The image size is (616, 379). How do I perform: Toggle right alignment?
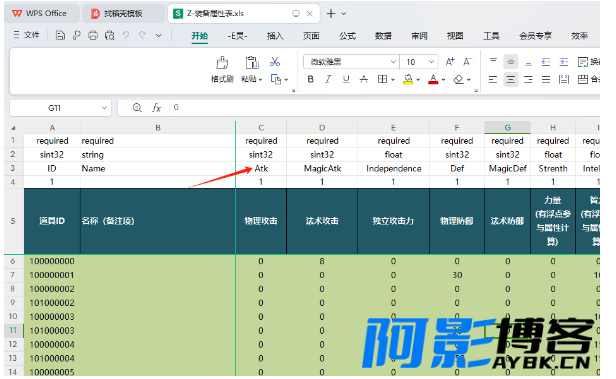click(x=528, y=79)
